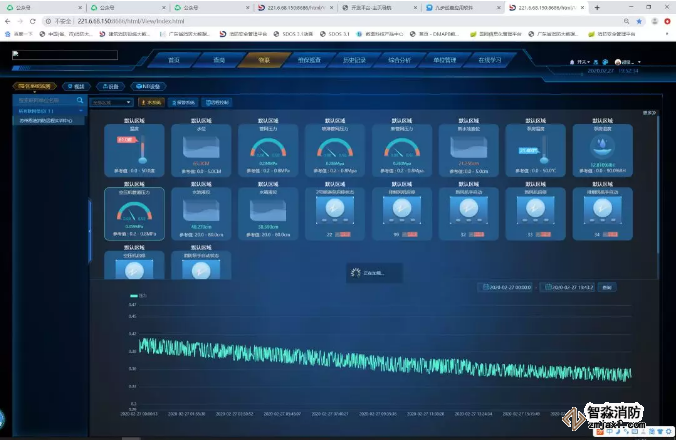This screenshot has height=440, width=678.
Task: Reload the page with browser refresh icon
Action: (34, 20)
